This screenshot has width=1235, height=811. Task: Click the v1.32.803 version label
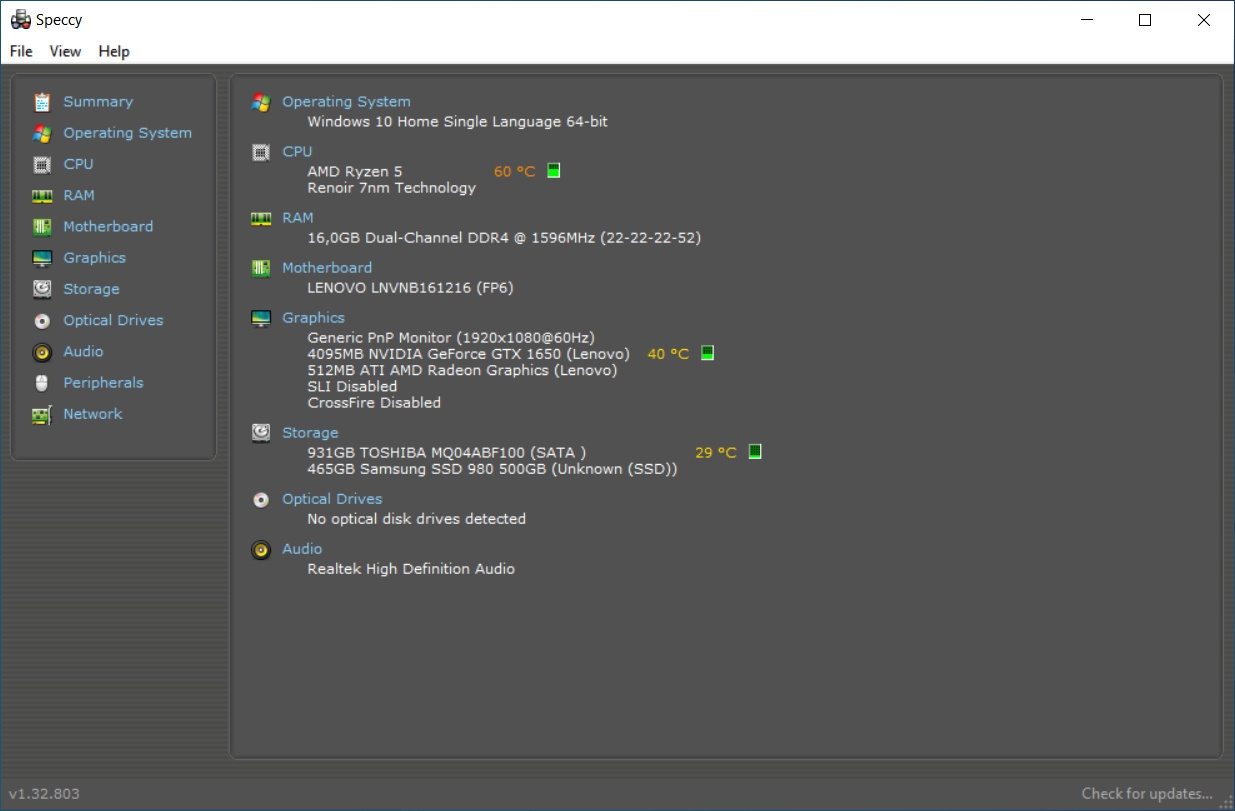(44, 794)
